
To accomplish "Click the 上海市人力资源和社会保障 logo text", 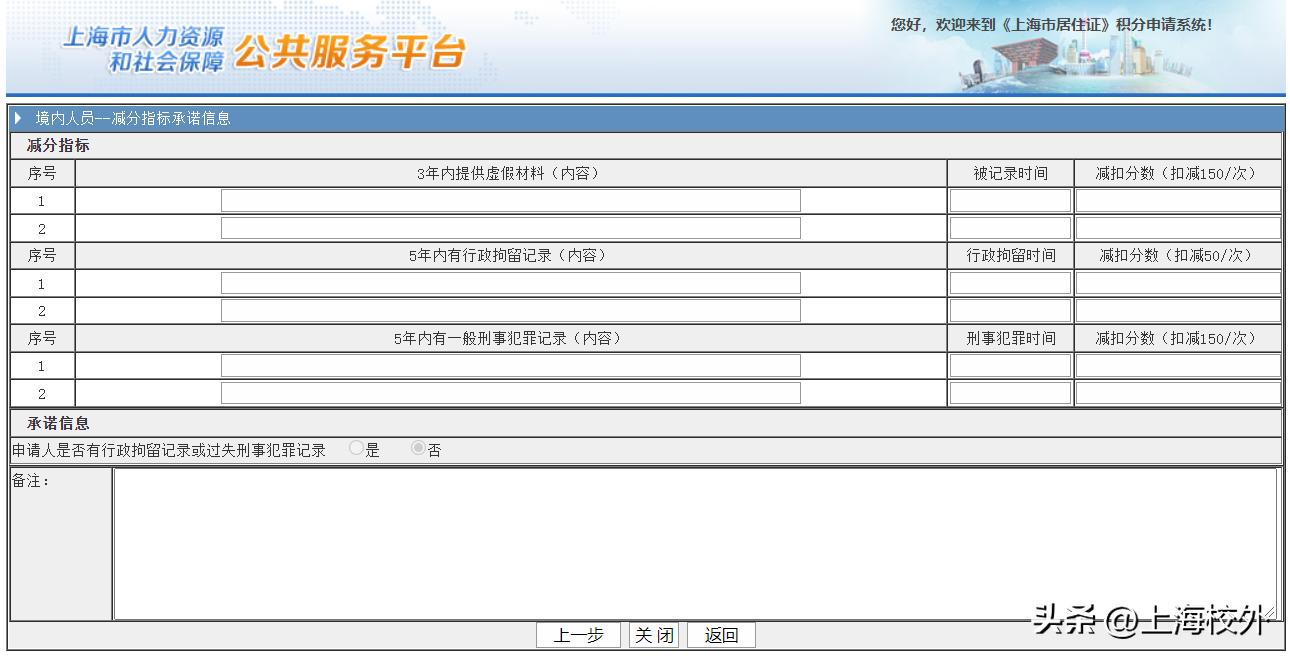I will pyautogui.click(x=143, y=50).
